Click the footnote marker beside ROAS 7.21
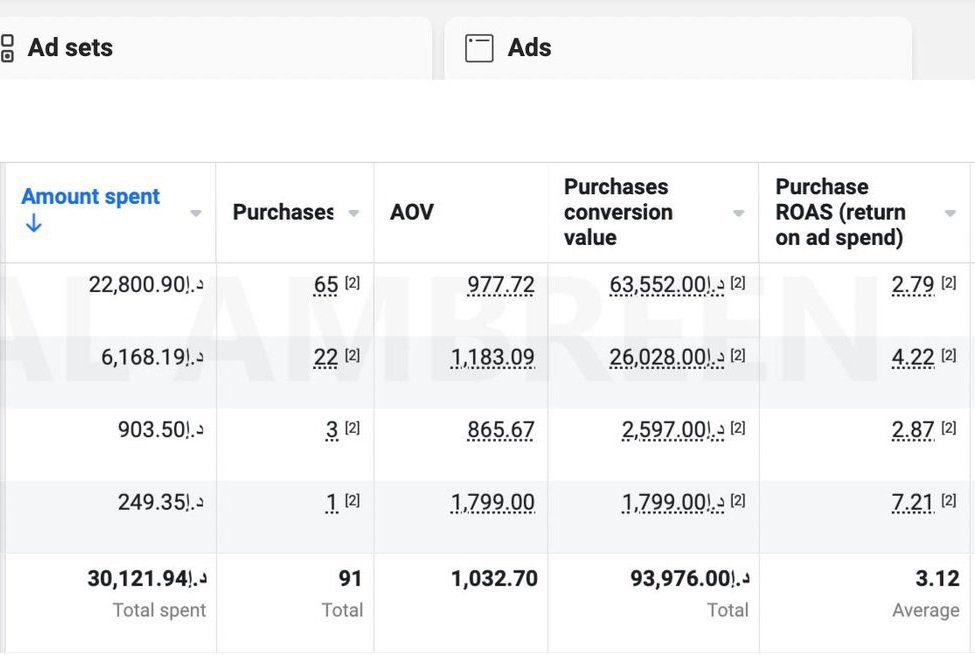975x655 pixels. click(949, 501)
